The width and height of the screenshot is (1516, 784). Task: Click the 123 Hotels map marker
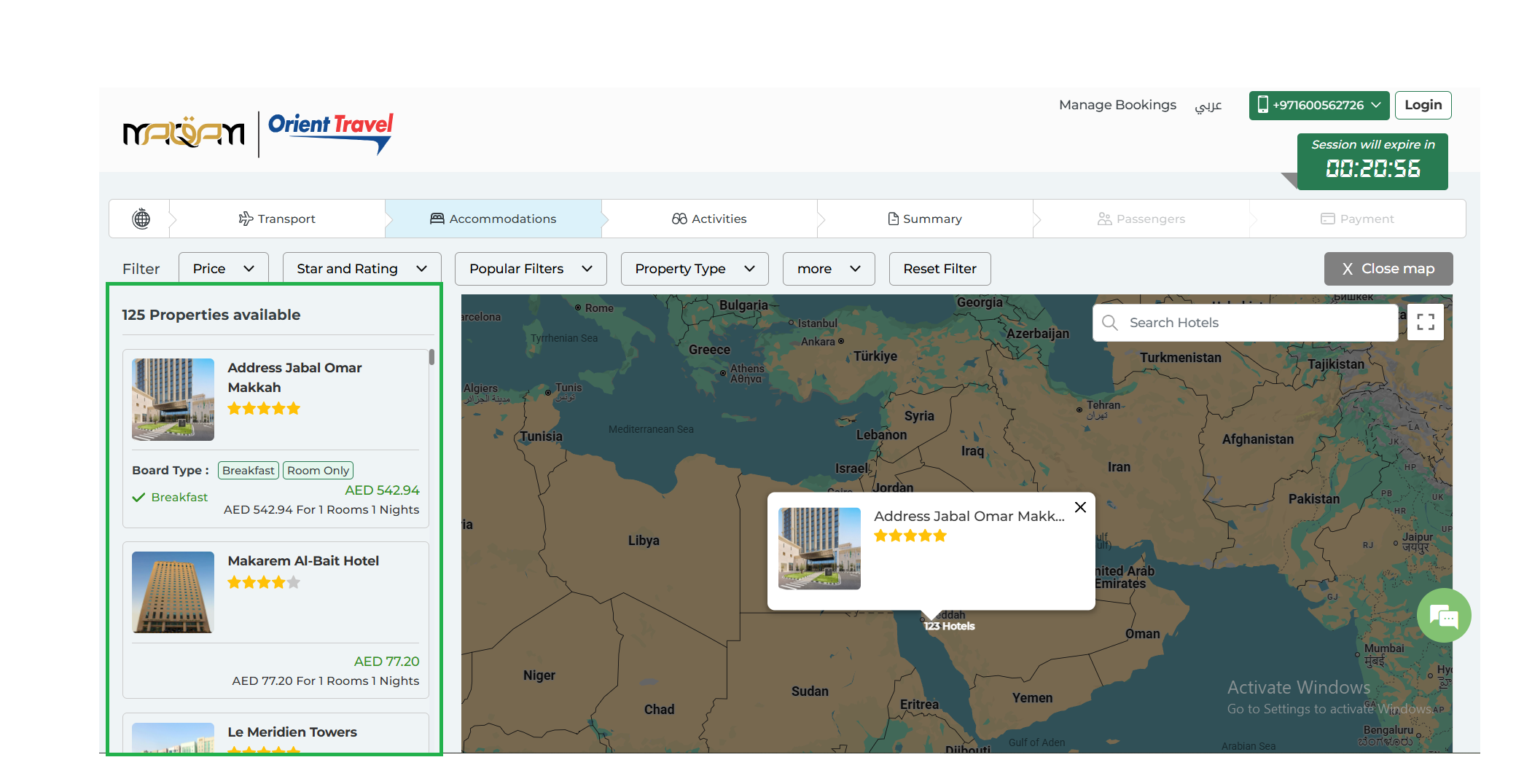tap(948, 626)
